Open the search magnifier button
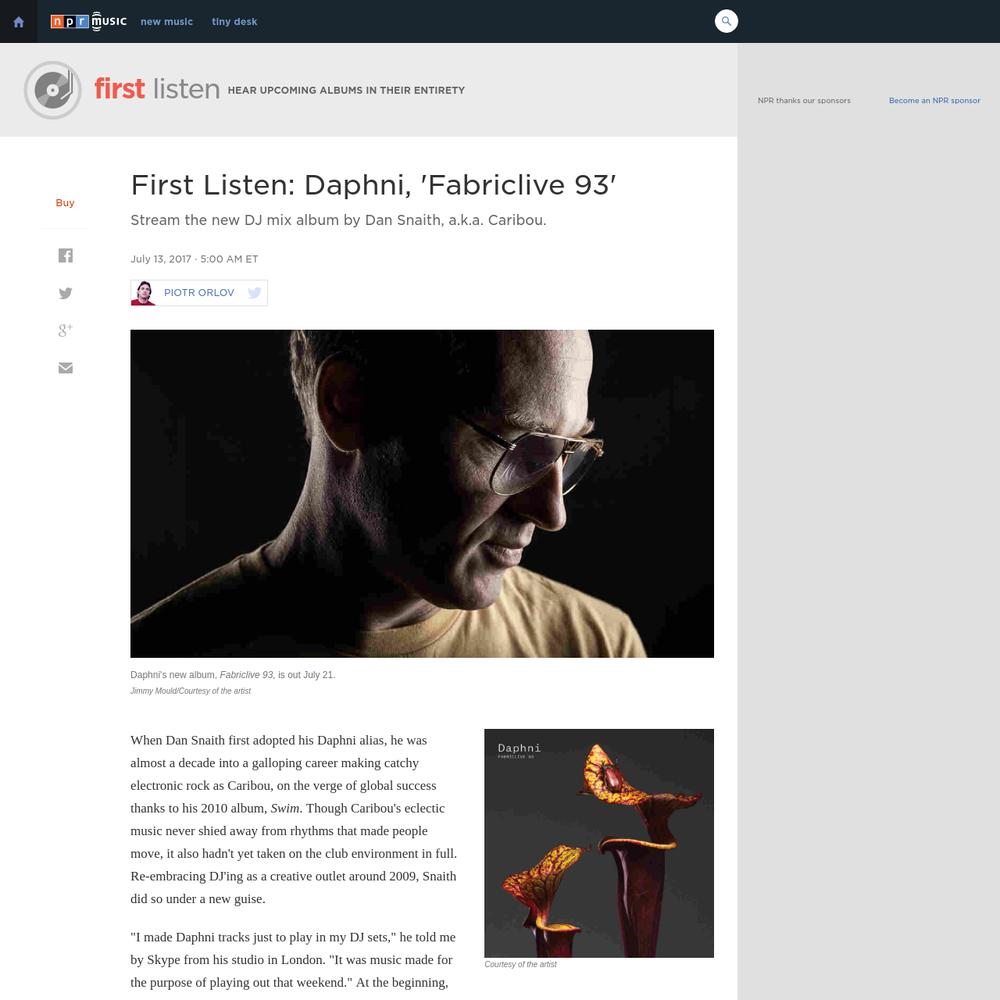This screenshot has width=1000, height=1000. point(726,21)
